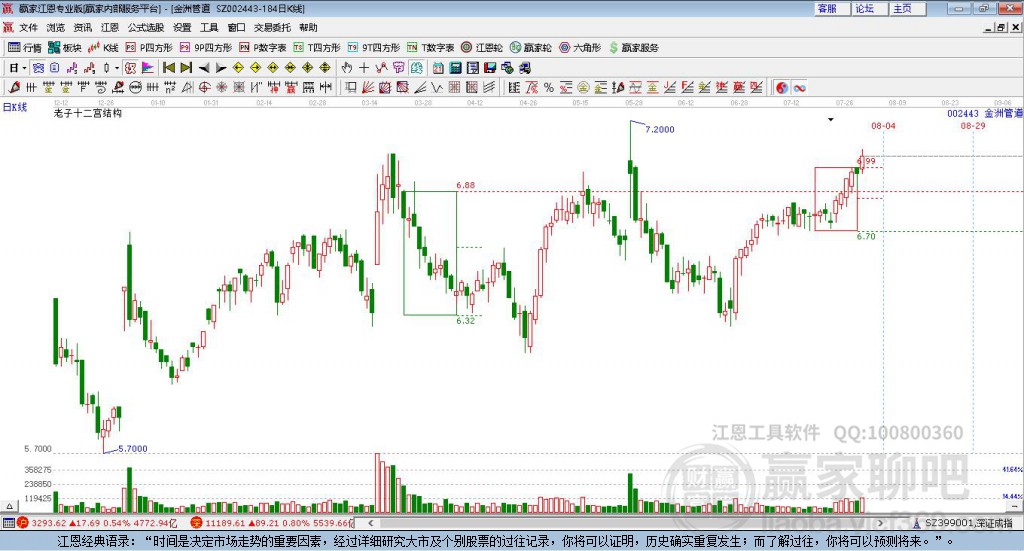Click the 论坛 forum button
The height and width of the screenshot is (551, 1024).
[870, 8]
